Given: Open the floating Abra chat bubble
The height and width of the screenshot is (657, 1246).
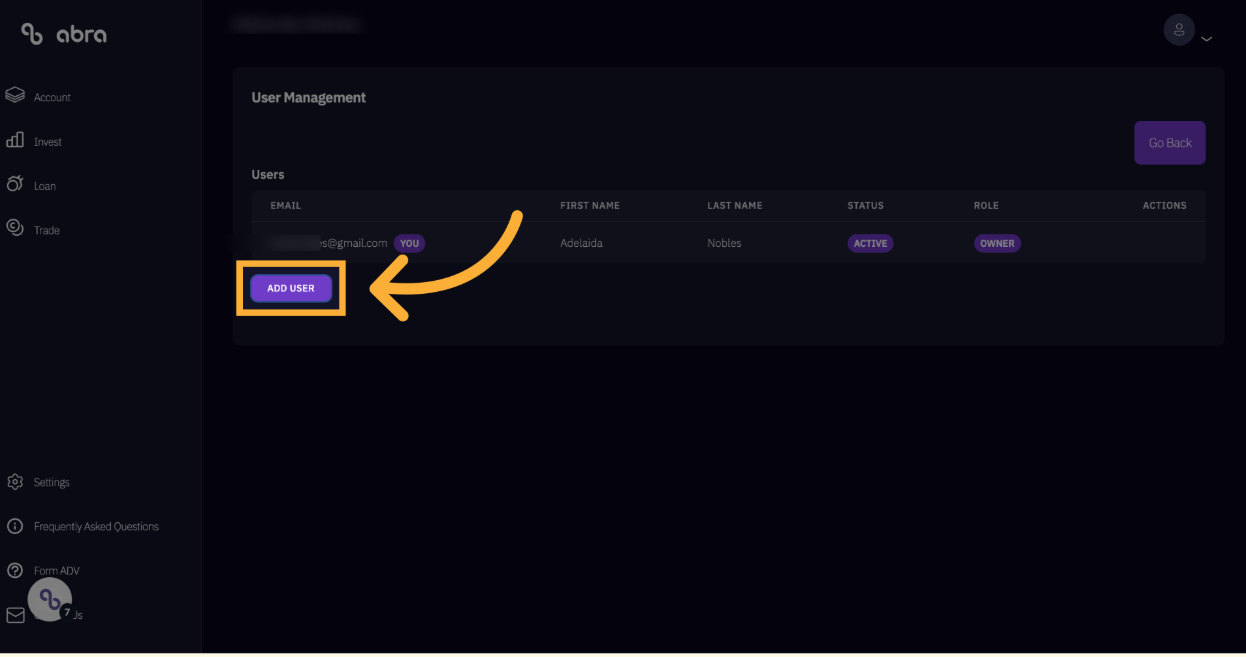Looking at the screenshot, I should click(x=50, y=600).
